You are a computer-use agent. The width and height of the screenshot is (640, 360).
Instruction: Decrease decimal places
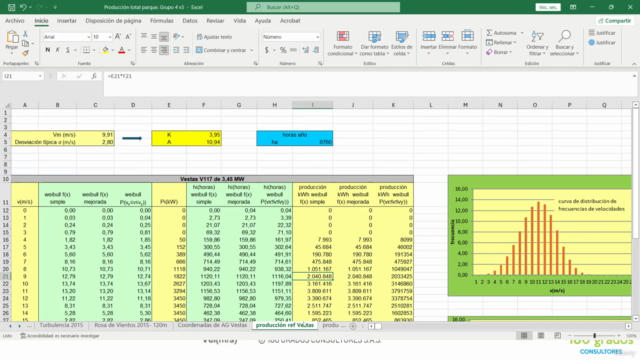(x=316, y=50)
